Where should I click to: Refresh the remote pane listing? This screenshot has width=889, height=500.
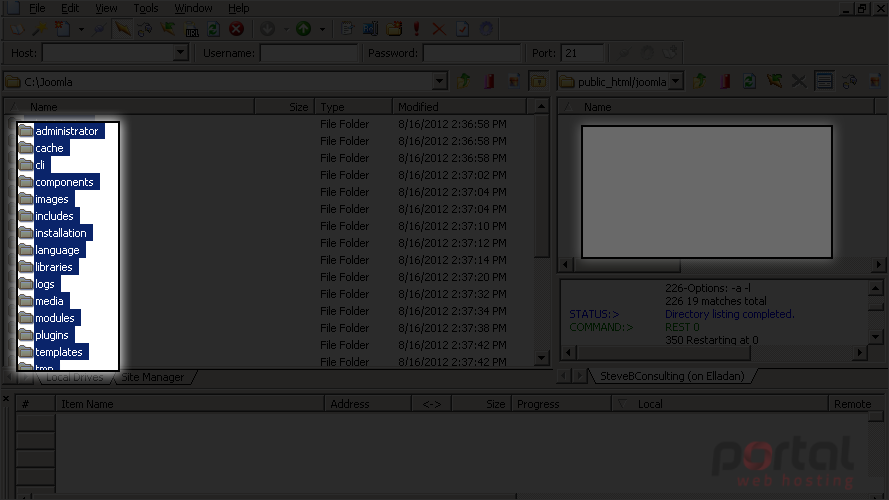click(x=750, y=82)
